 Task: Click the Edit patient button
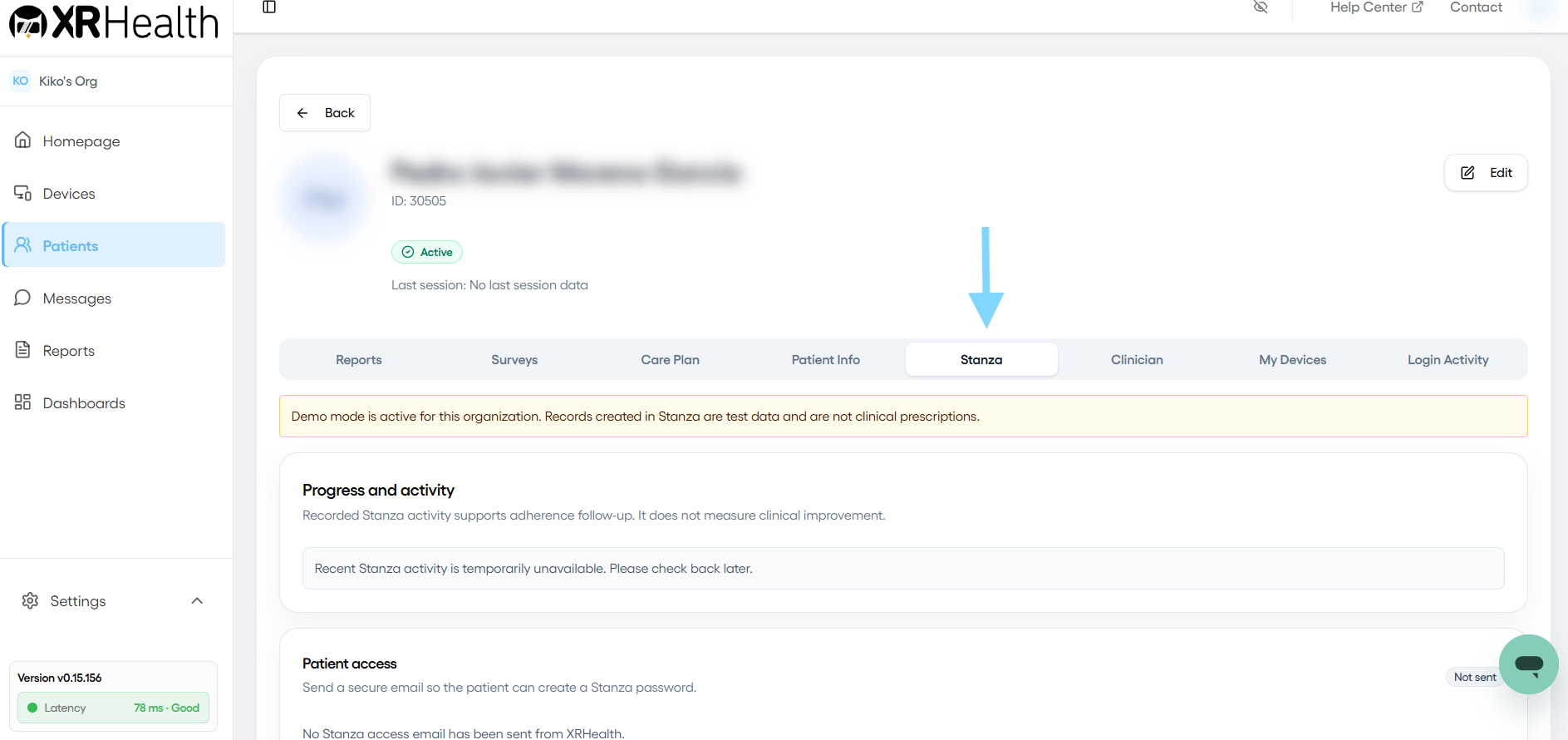[x=1486, y=173]
